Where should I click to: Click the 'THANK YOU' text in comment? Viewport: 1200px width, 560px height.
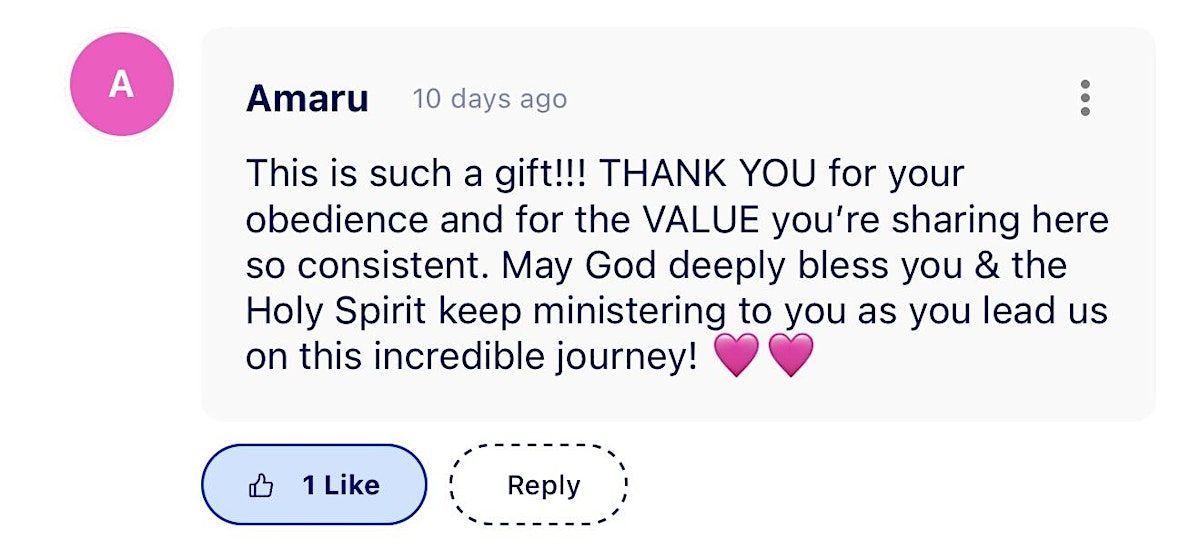pyautogui.click(x=708, y=174)
